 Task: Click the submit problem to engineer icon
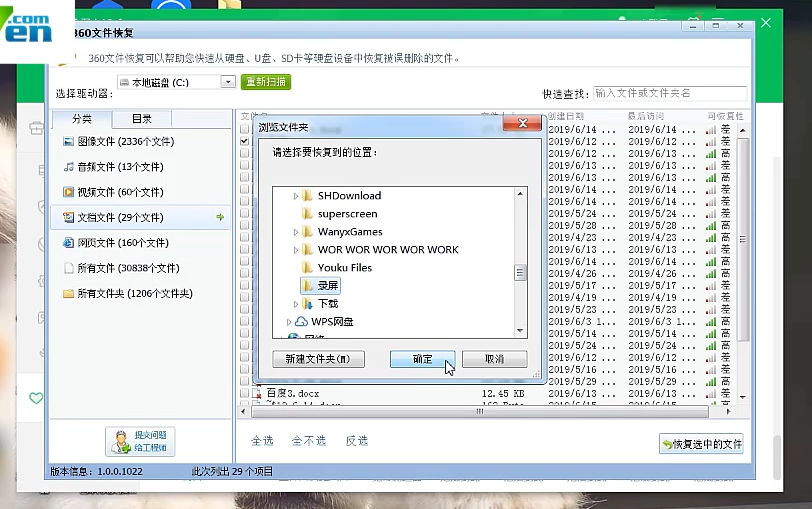click(x=121, y=442)
